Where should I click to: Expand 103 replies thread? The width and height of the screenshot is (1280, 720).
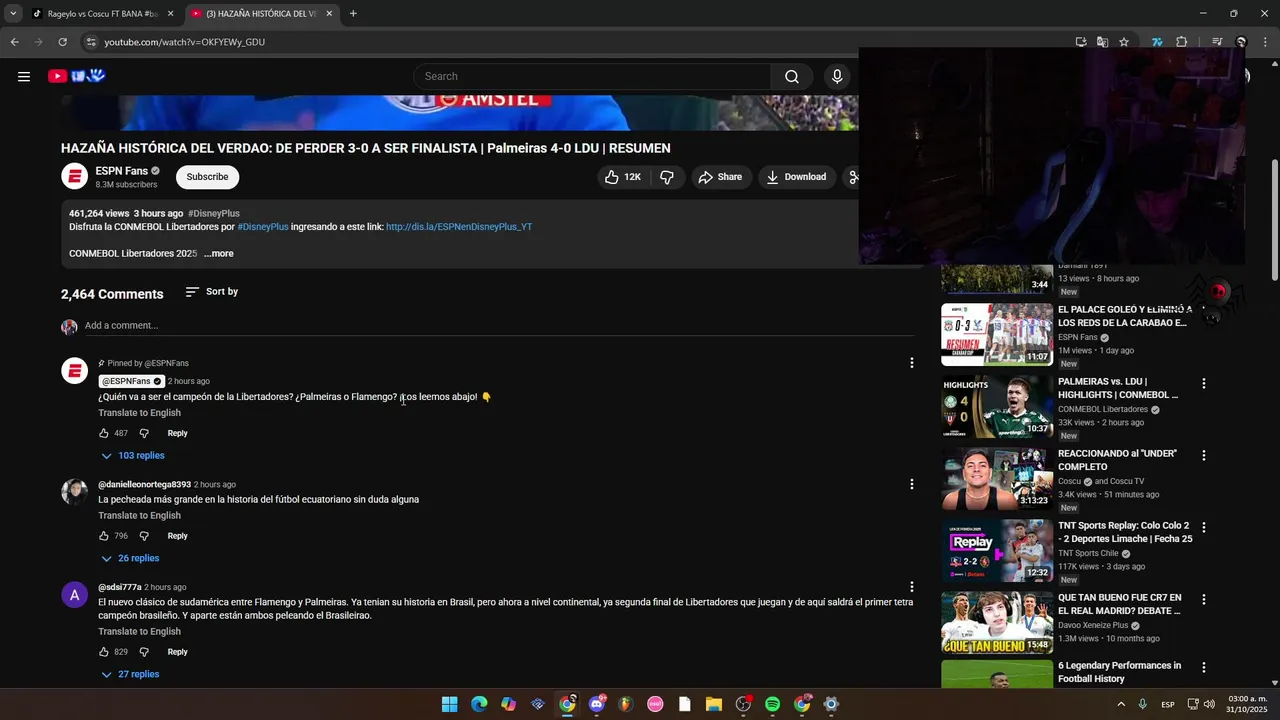coord(132,456)
